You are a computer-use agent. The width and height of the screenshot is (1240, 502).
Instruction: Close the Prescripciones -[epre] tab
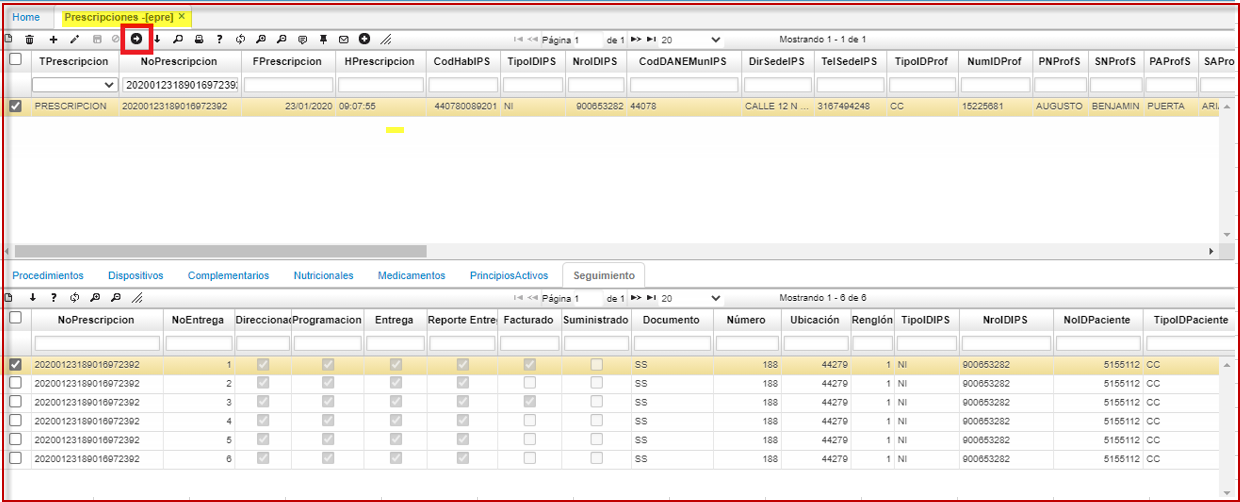181,17
